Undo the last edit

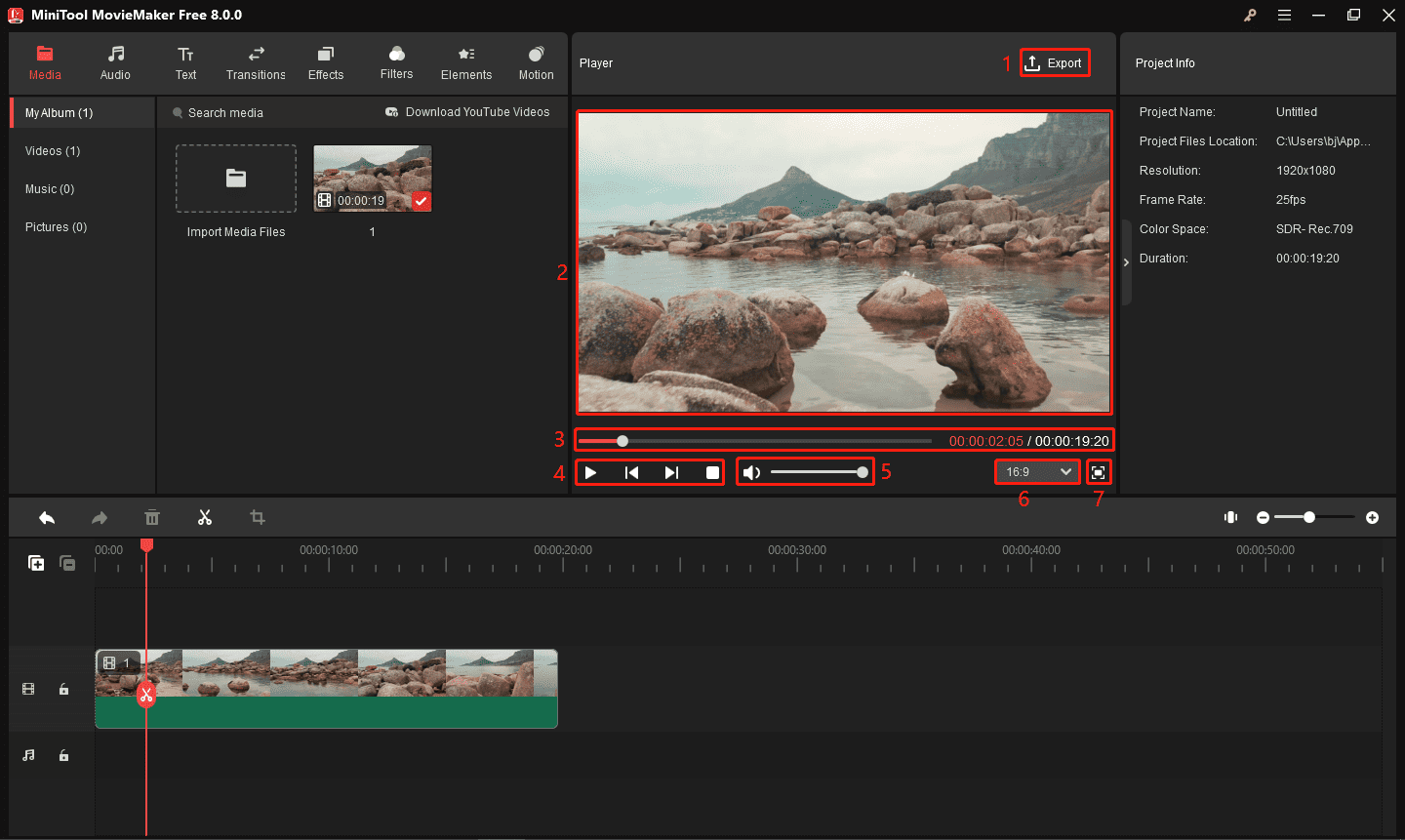47,517
